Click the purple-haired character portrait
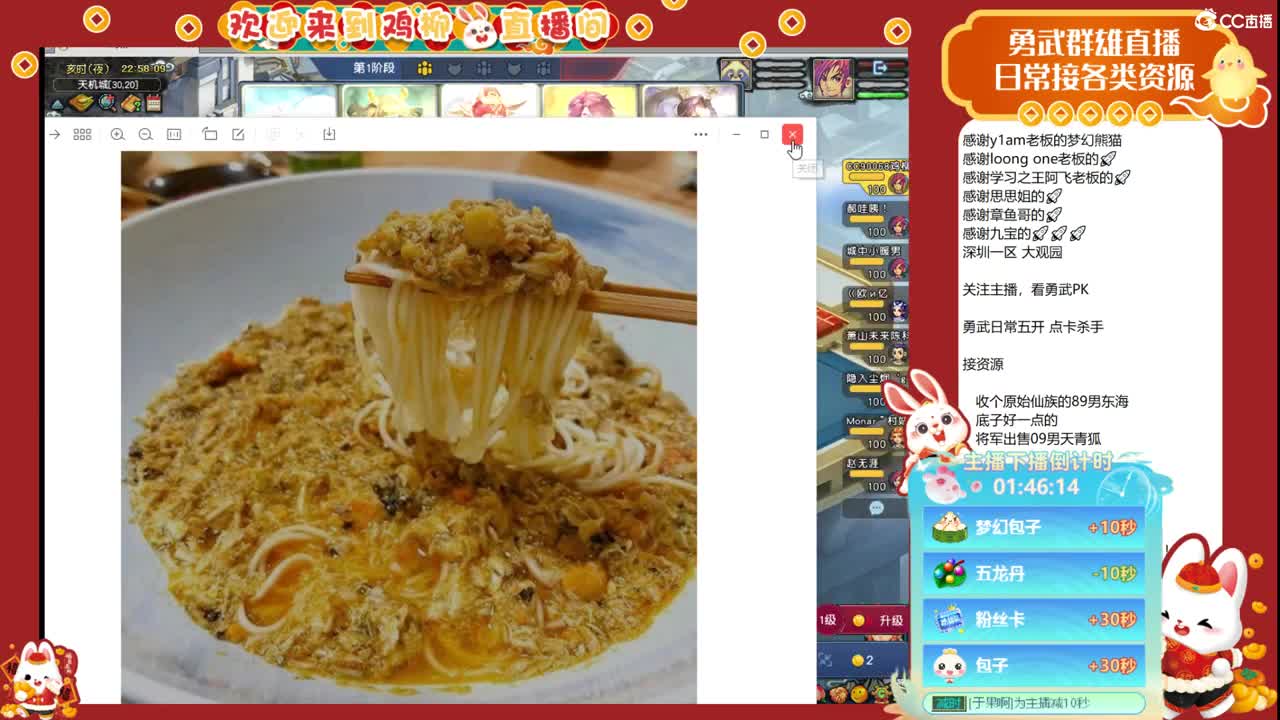 832,79
